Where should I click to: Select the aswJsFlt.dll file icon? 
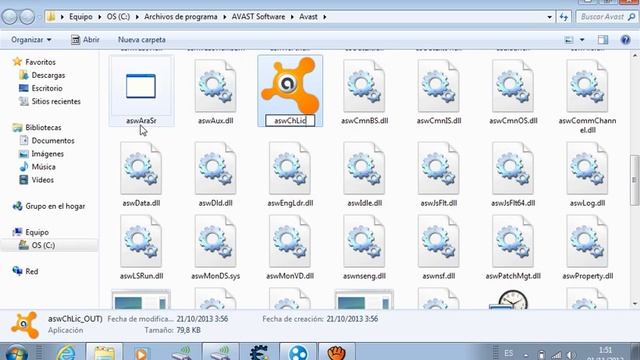pos(438,168)
